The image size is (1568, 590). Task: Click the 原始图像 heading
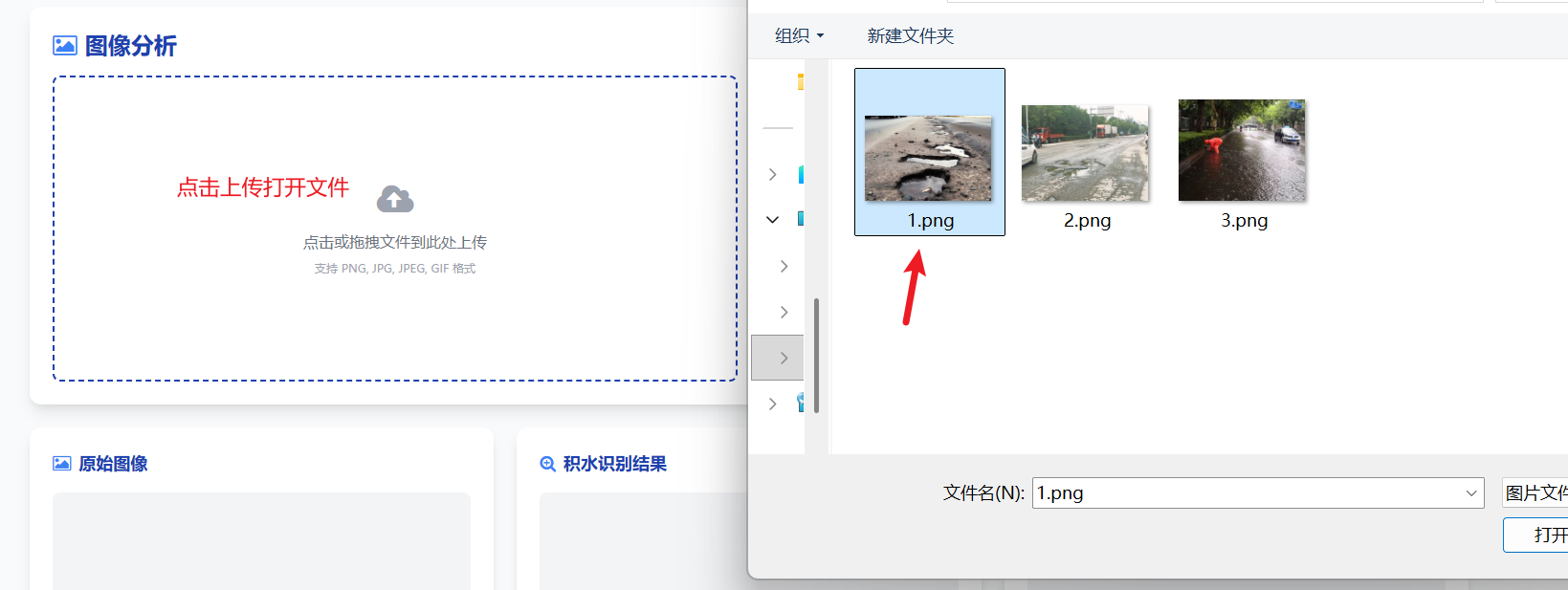[x=113, y=464]
